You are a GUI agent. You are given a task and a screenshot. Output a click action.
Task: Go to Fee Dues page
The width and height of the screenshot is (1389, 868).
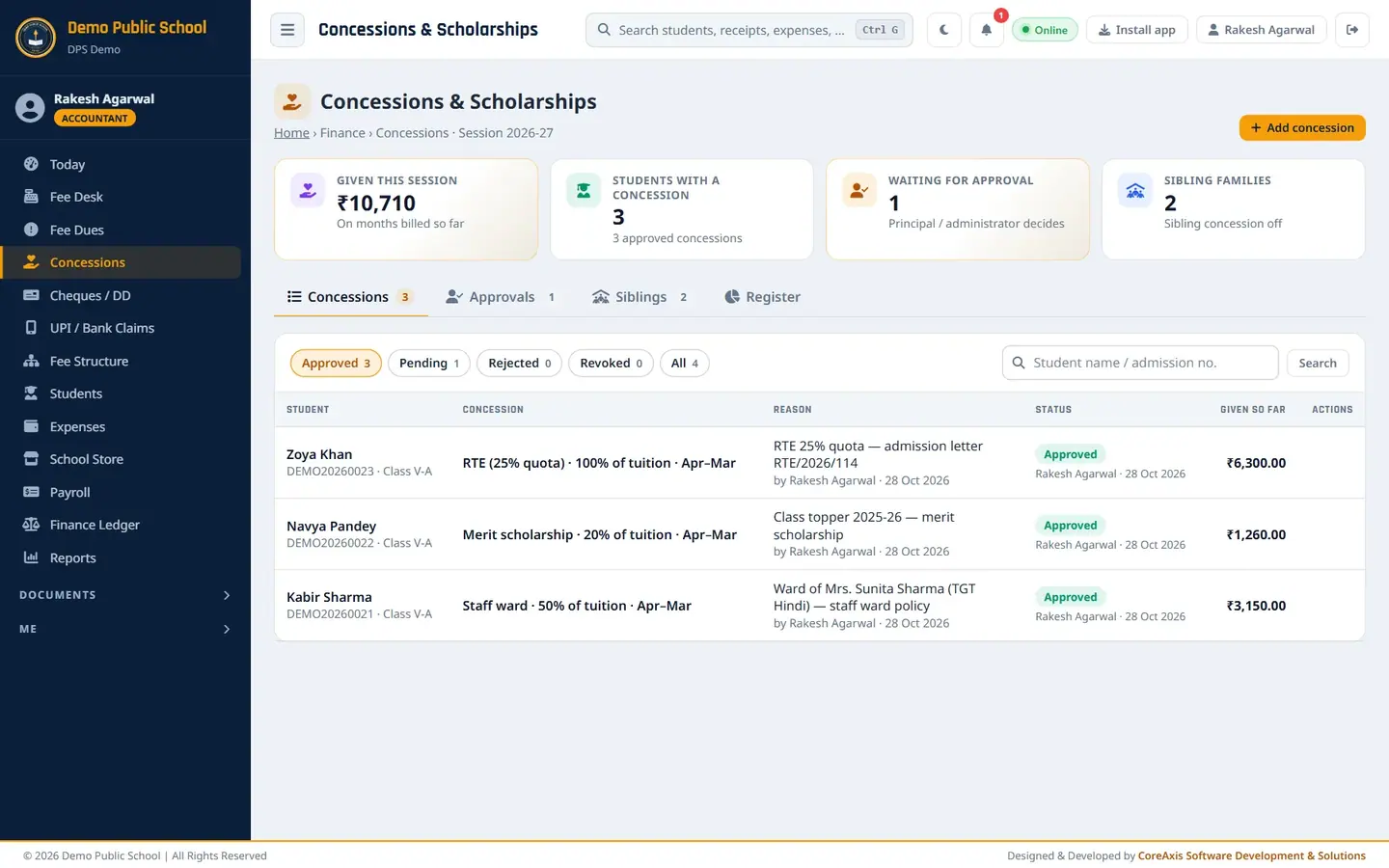click(x=121, y=230)
